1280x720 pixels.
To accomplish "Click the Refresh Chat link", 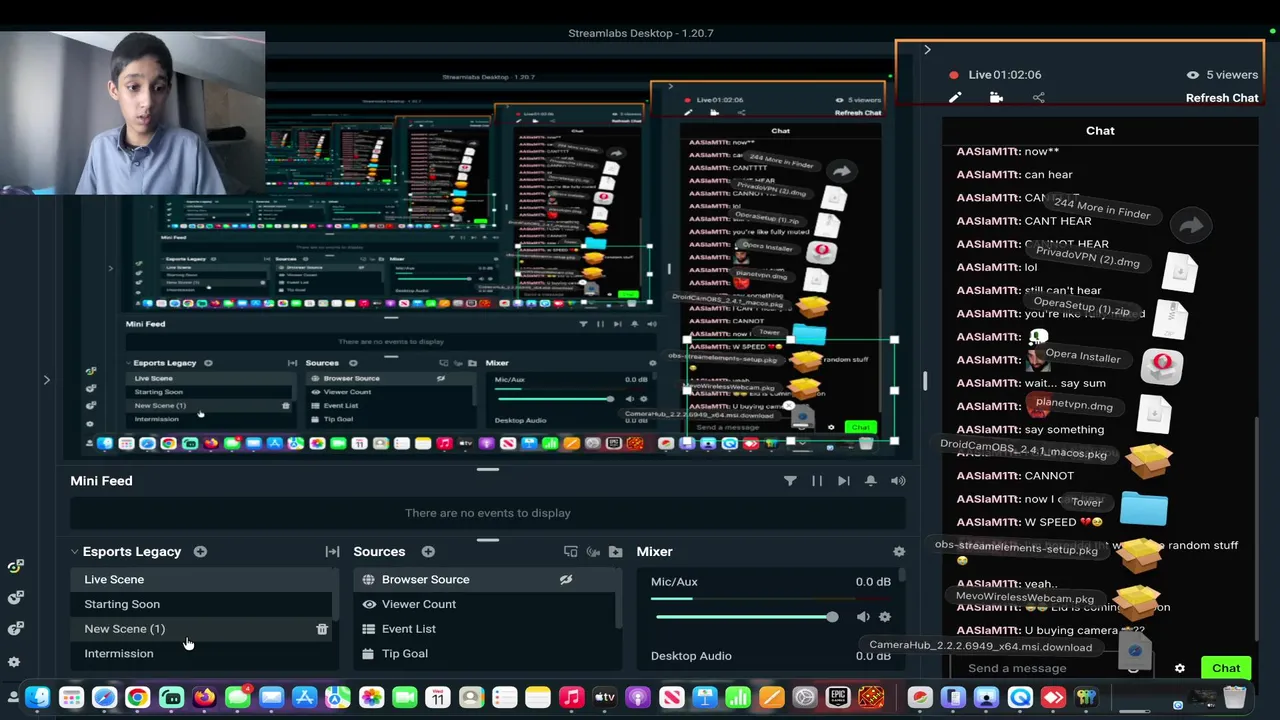I will pos(1222,98).
